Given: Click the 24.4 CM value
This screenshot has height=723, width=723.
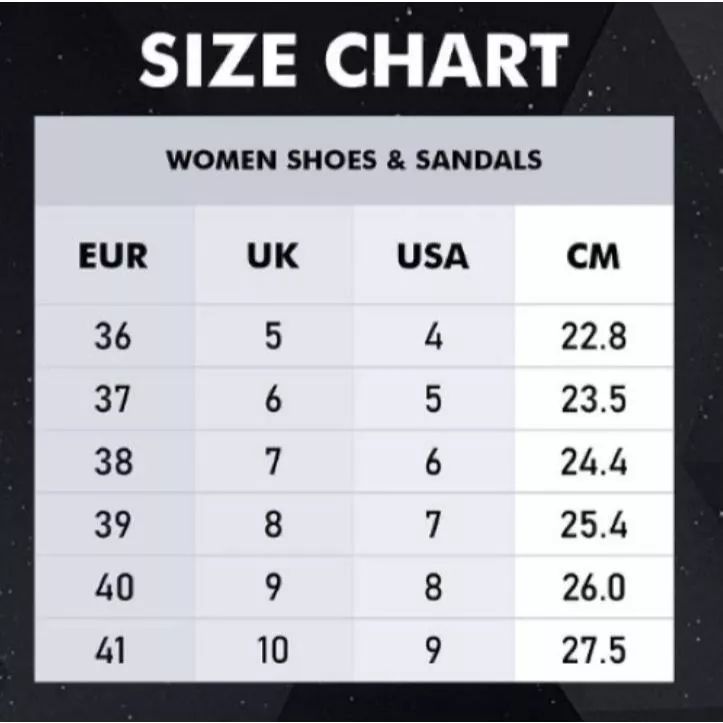Looking at the screenshot, I should pyautogui.click(x=593, y=462).
